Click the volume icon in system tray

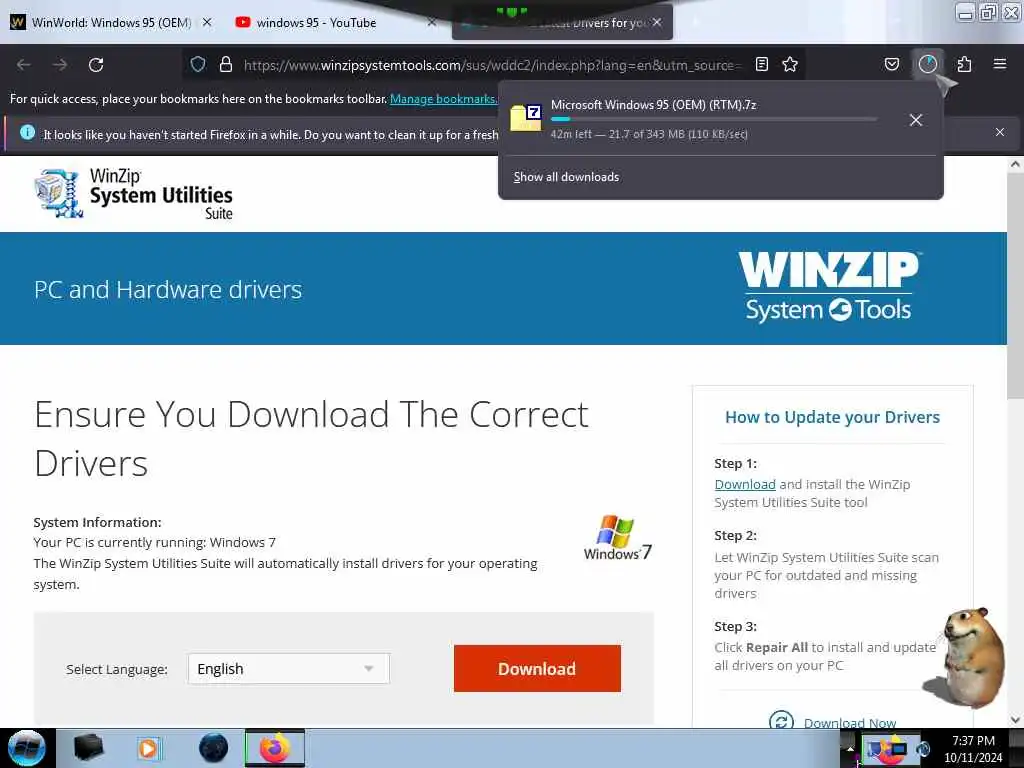coord(923,749)
